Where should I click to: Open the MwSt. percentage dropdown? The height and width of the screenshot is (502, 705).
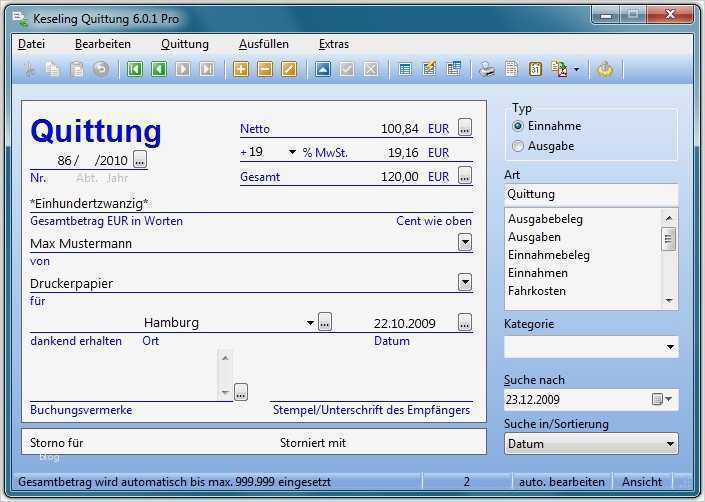(292, 152)
